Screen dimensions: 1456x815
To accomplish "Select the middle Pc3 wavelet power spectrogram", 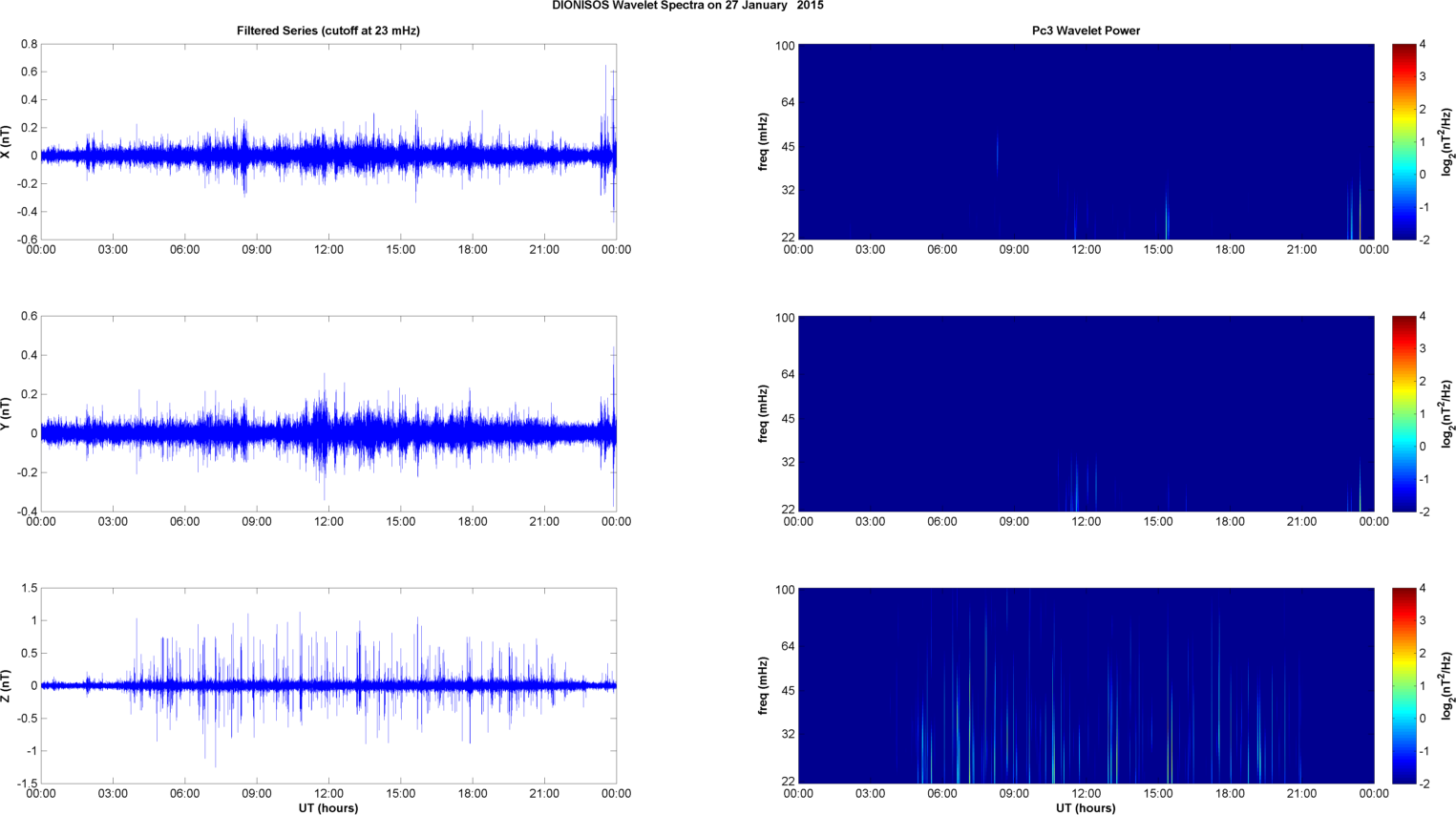I will coord(1086,414).
